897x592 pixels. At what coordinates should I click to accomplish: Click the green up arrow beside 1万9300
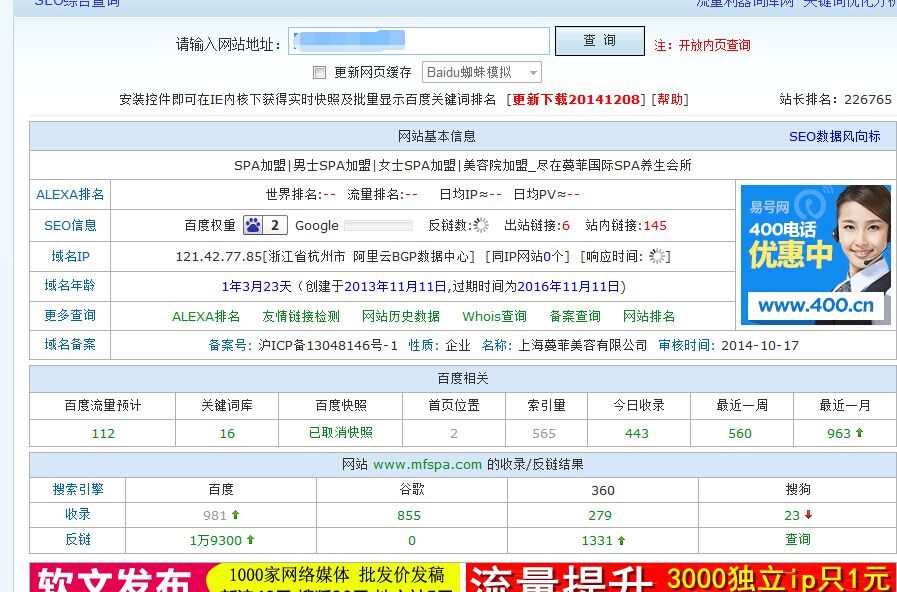pyautogui.click(x=250, y=539)
